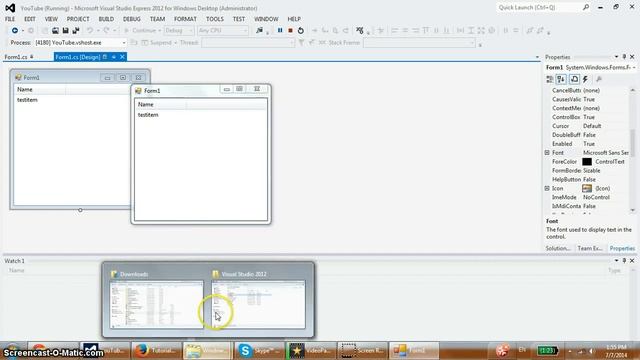Pause debugging with Break All button
640x360 pixels.
click(280, 30)
